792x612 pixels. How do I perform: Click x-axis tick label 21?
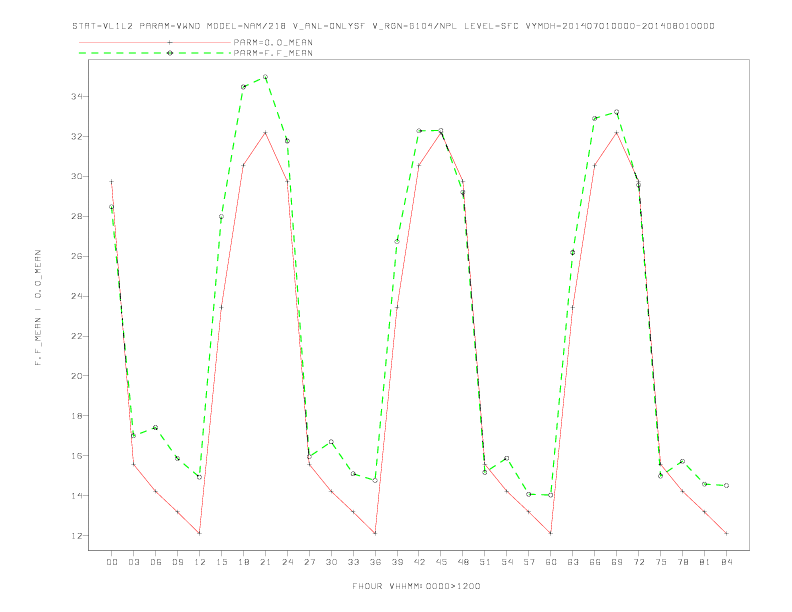pyautogui.click(x=265, y=562)
